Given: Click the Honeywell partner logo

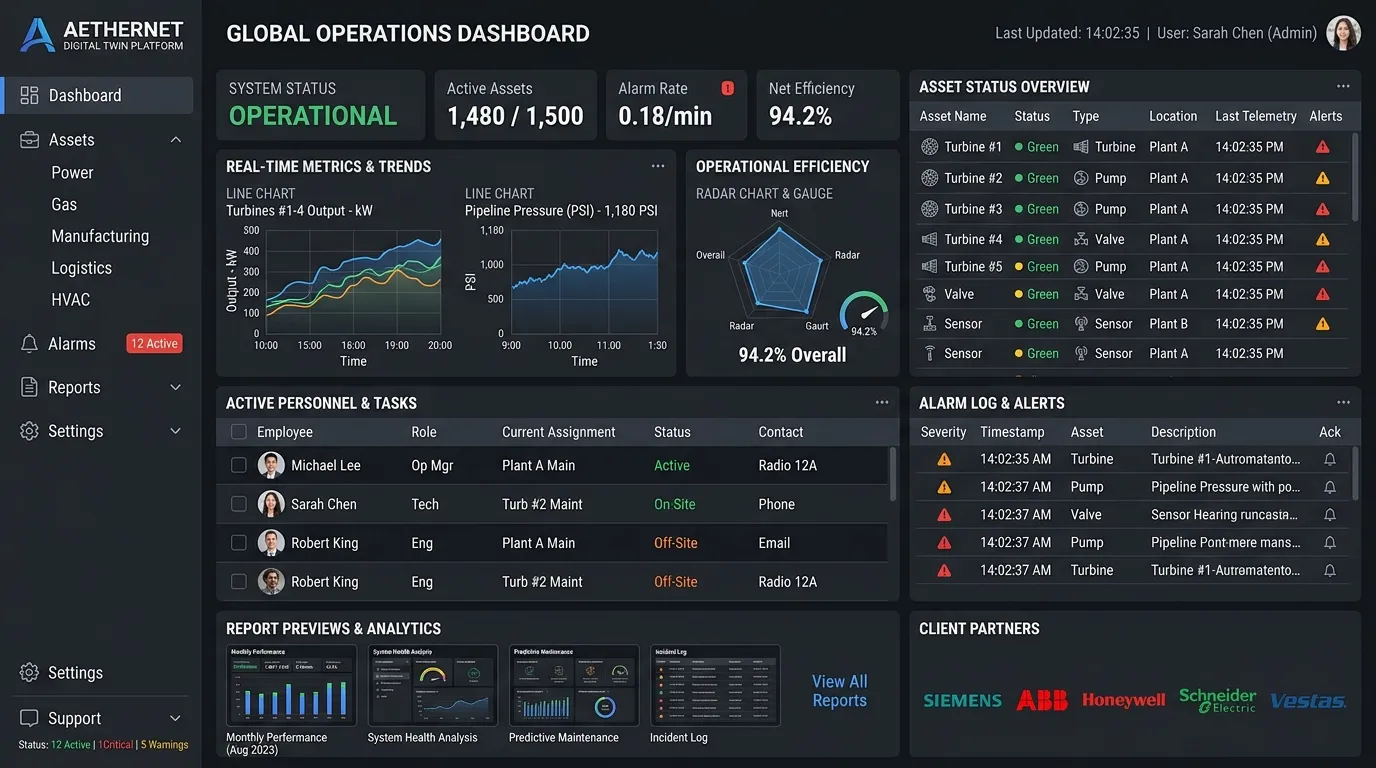Looking at the screenshot, I should click(x=1124, y=700).
